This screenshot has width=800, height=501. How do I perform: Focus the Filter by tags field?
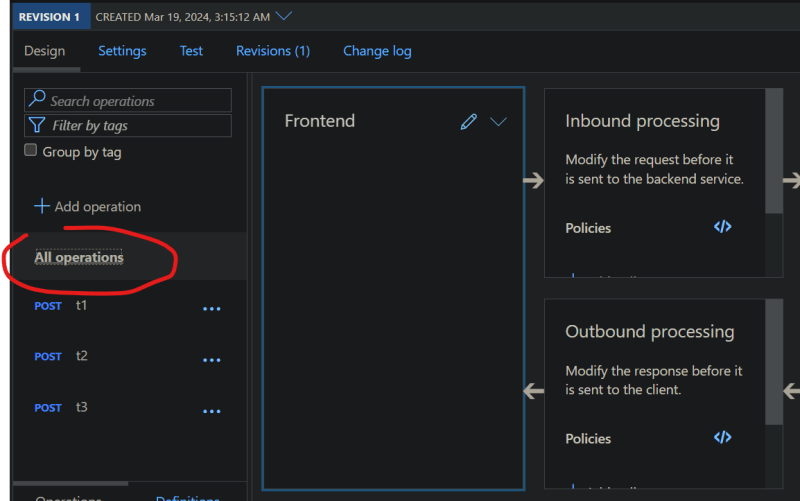coord(128,126)
